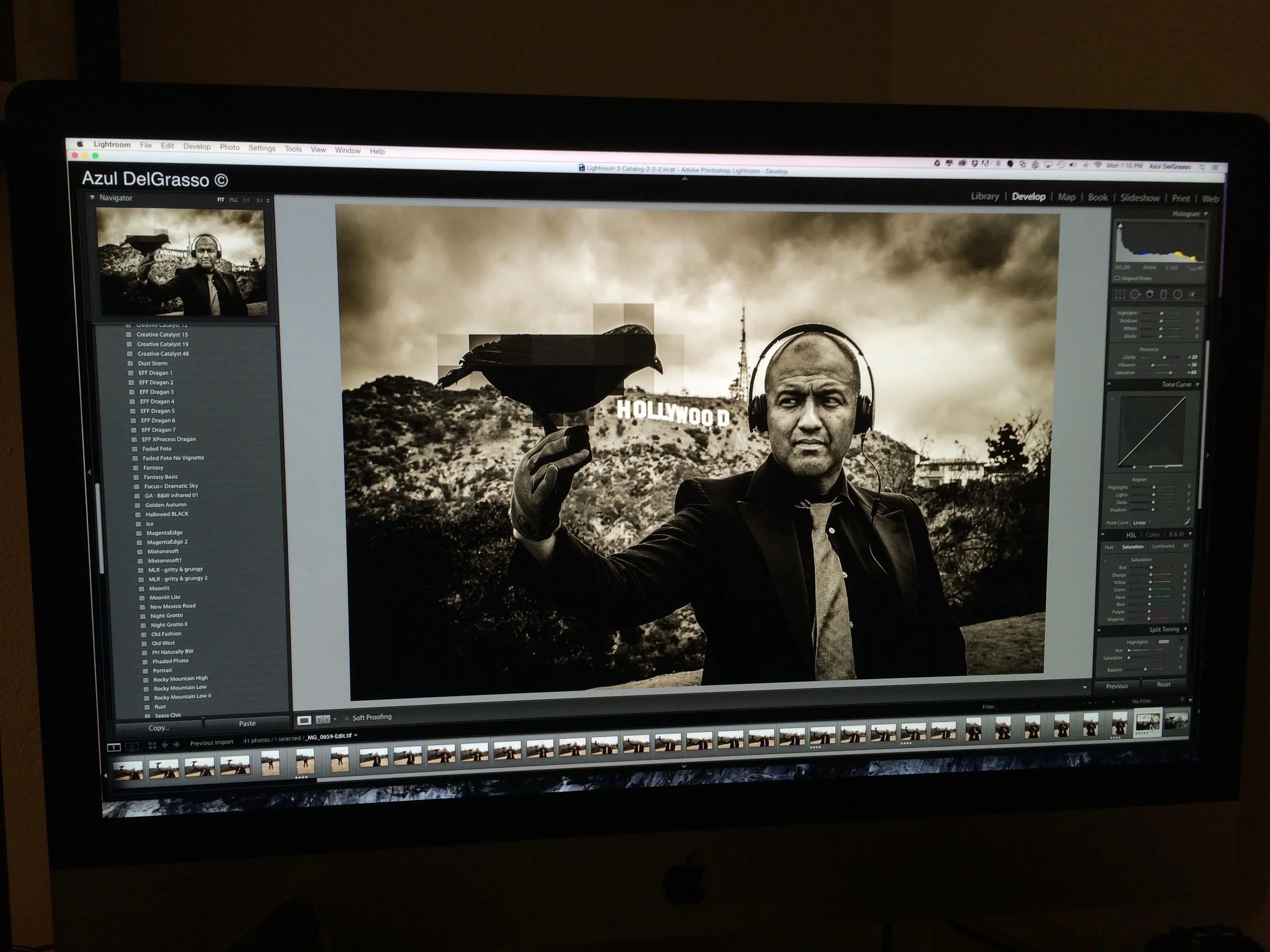Select the Crop Overlay tool

(x=1120, y=294)
